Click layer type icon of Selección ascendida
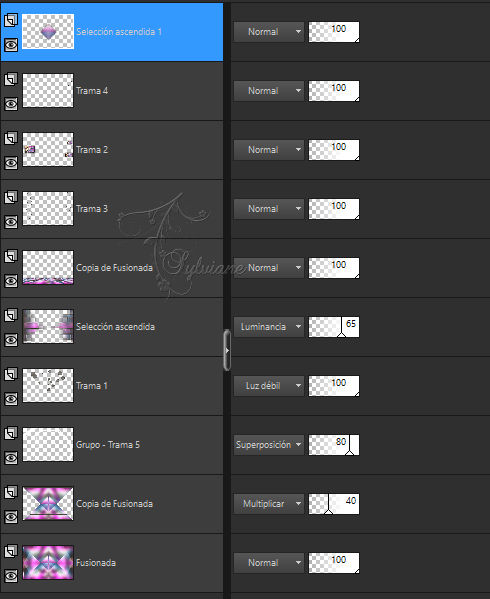Screen dimensions: 490x599 pyautogui.click(x=11, y=315)
